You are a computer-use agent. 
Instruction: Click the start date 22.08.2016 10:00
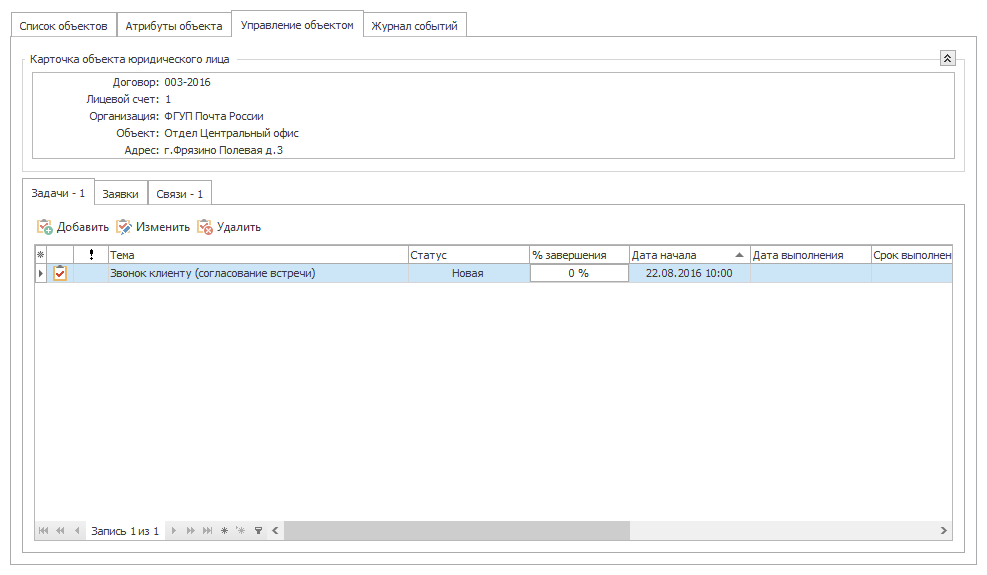689,273
